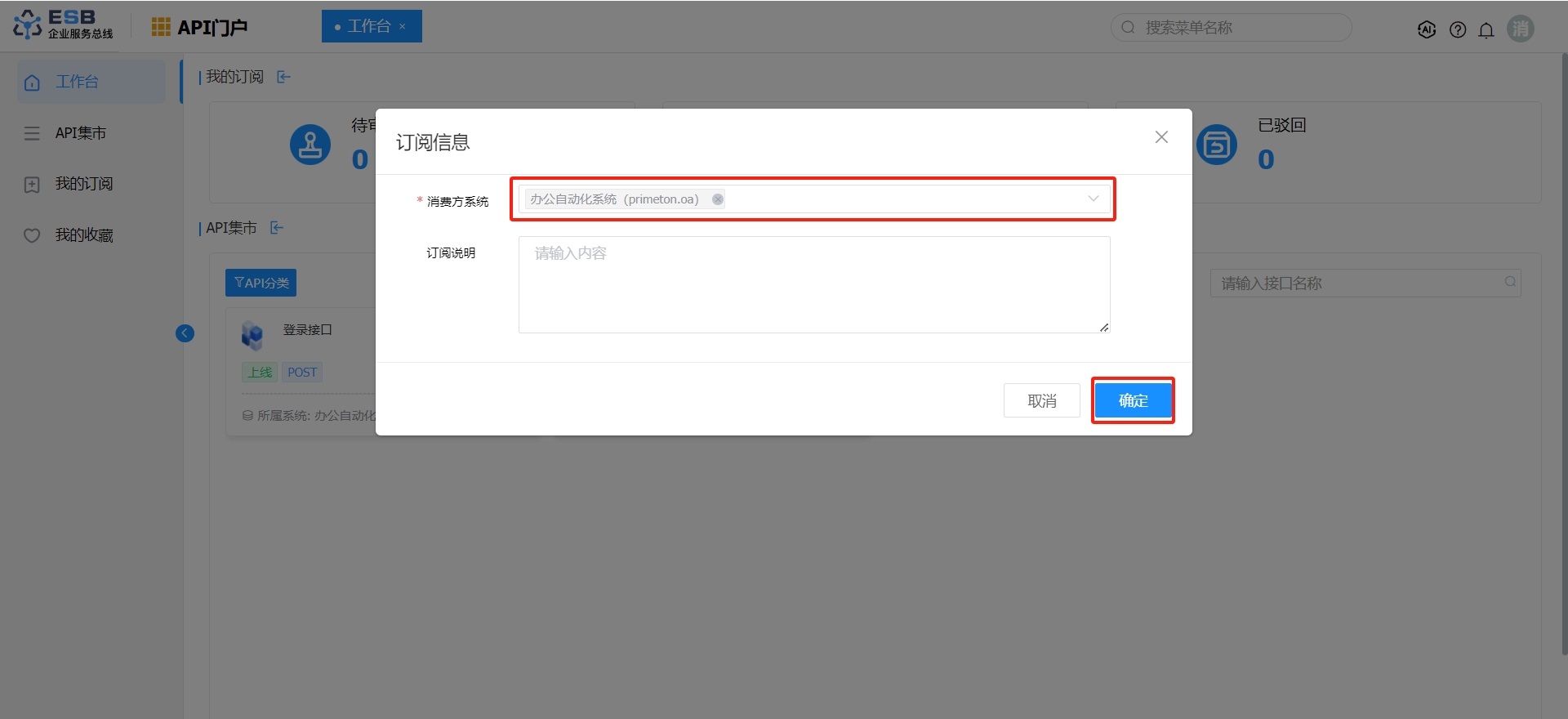Screen dimensions: 1568x719
Task: Click the 请输入接口名称 search magnifier icon
Action: 1510,282
